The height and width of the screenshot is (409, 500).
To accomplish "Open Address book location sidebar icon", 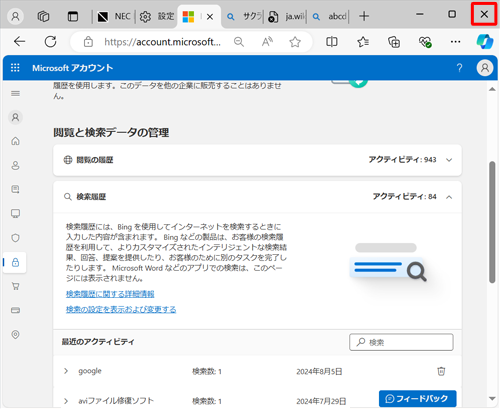I will coord(15,334).
